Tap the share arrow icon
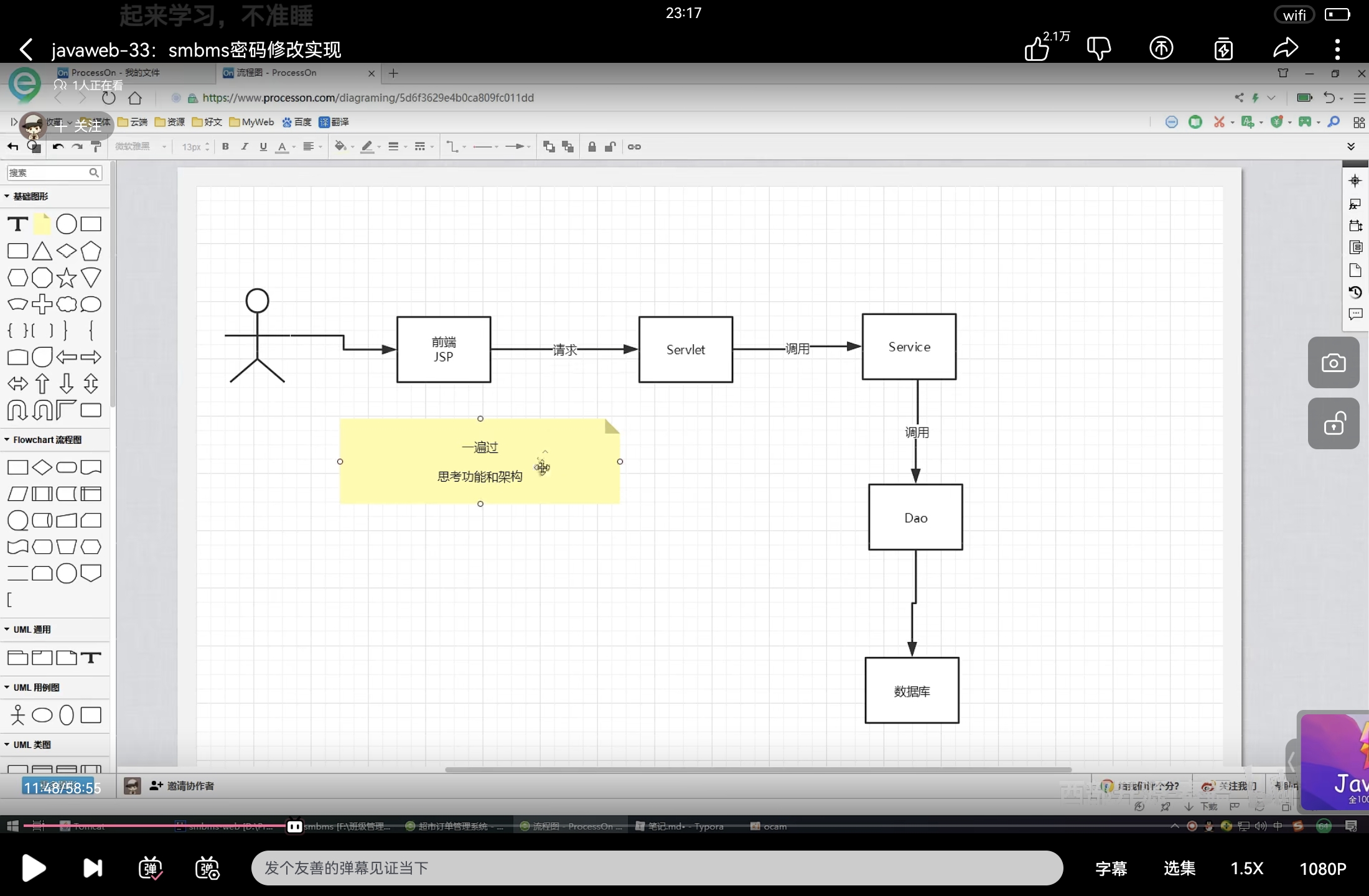The width and height of the screenshot is (1369, 896). (1285, 49)
